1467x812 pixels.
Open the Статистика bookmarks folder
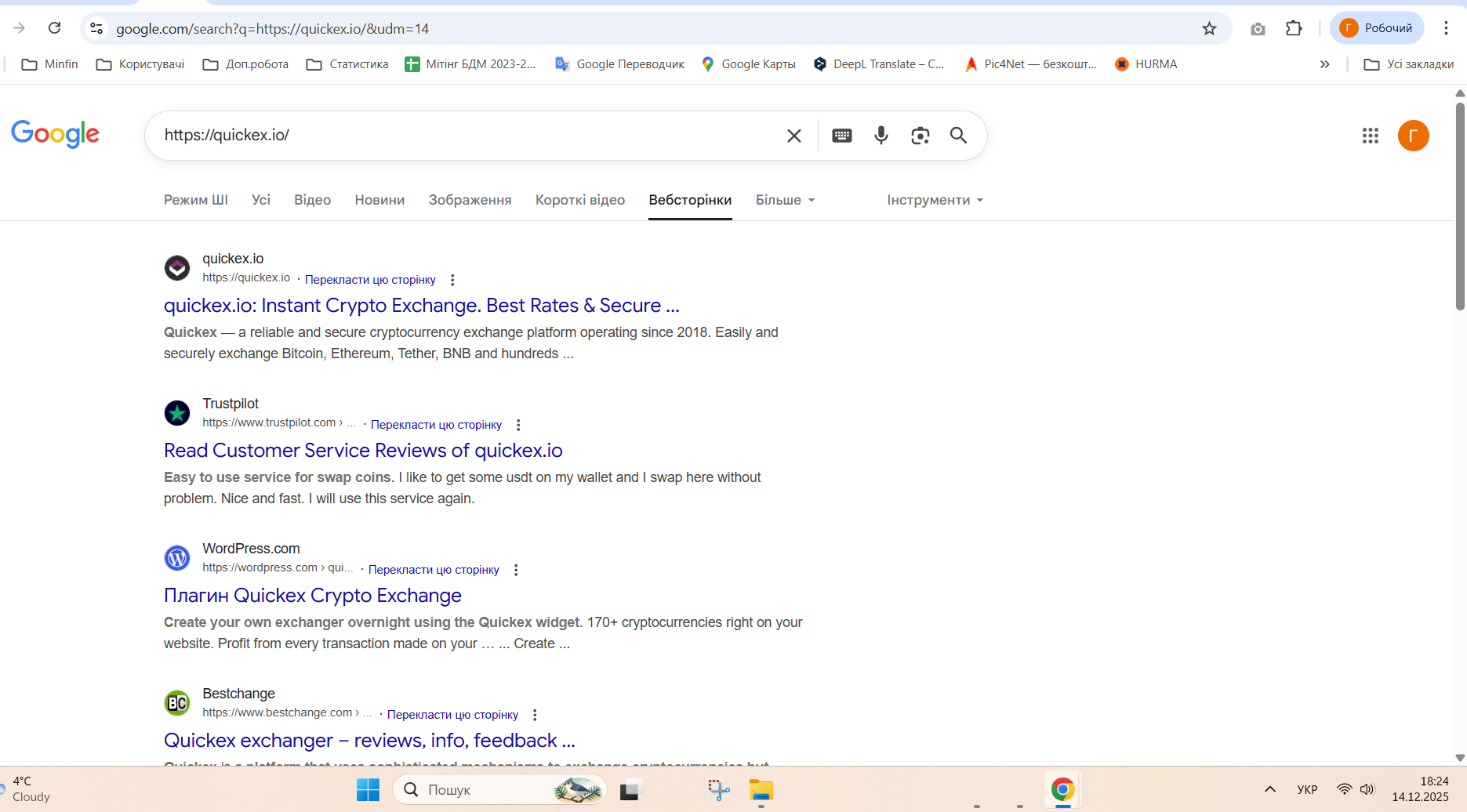347,64
